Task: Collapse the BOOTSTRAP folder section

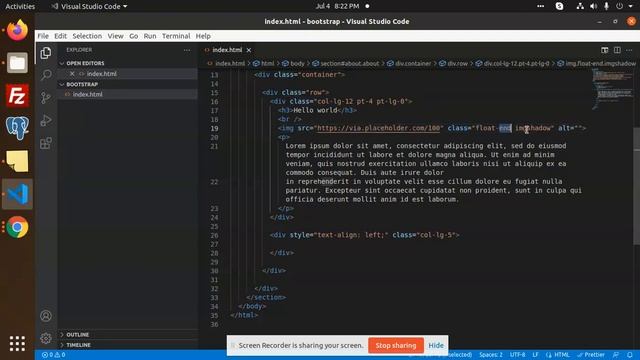Action: [x=82, y=84]
